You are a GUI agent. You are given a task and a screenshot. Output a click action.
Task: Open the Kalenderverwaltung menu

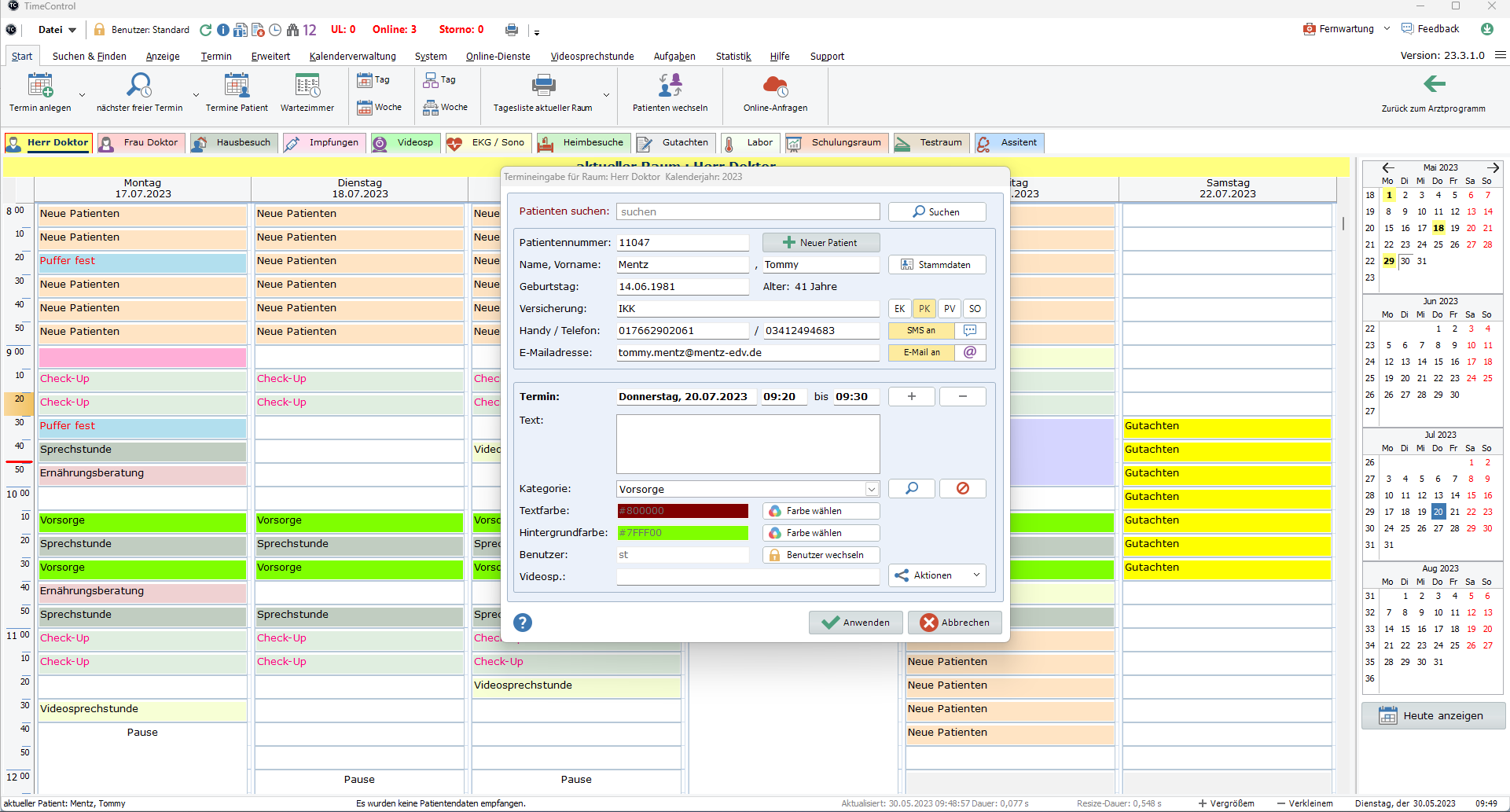(x=352, y=57)
